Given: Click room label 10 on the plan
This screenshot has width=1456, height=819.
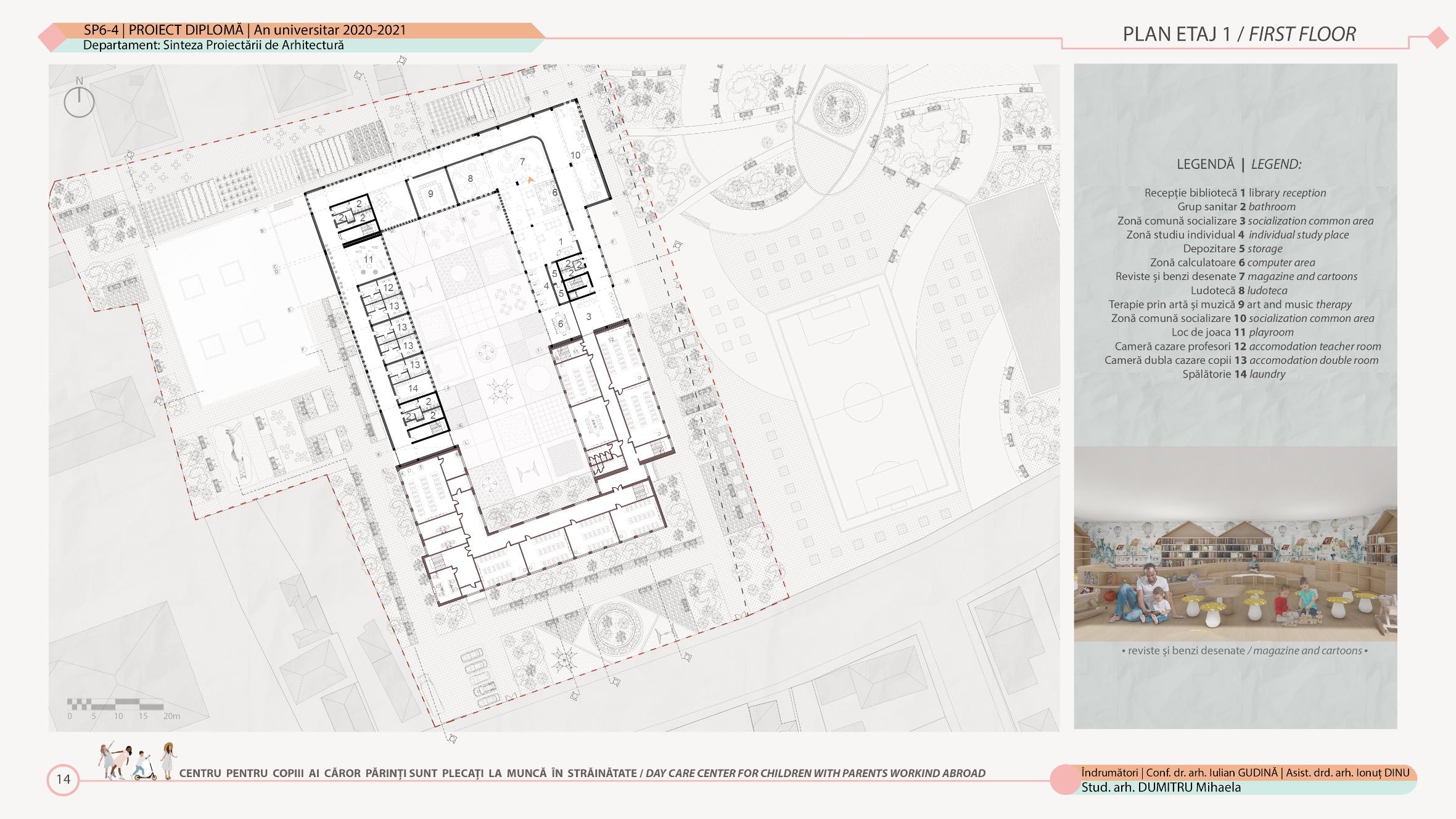Looking at the screenshot, I should [x=575, y=155].
